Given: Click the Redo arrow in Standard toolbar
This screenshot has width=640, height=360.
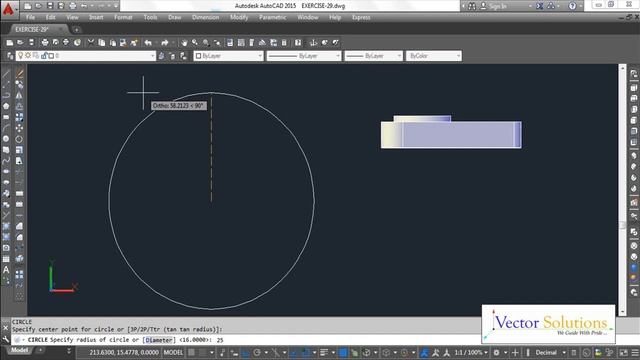Looking at the screenshot, I should [164, 42].
